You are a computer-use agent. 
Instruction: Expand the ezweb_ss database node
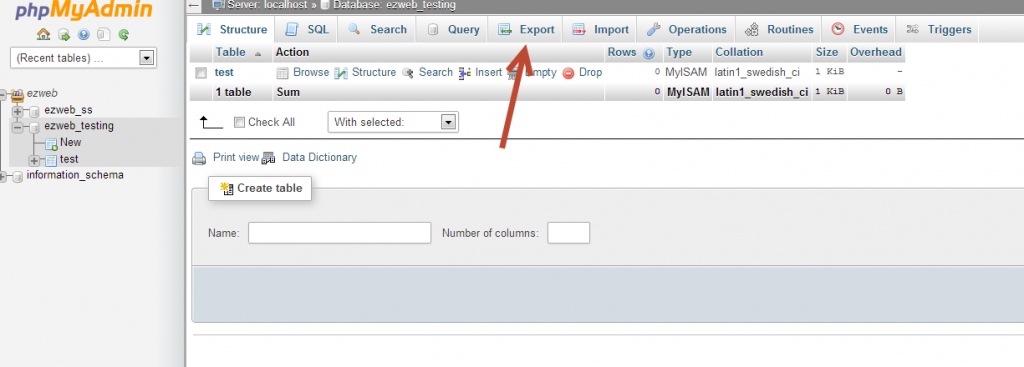pyautogui.click(x=18, y=110)
